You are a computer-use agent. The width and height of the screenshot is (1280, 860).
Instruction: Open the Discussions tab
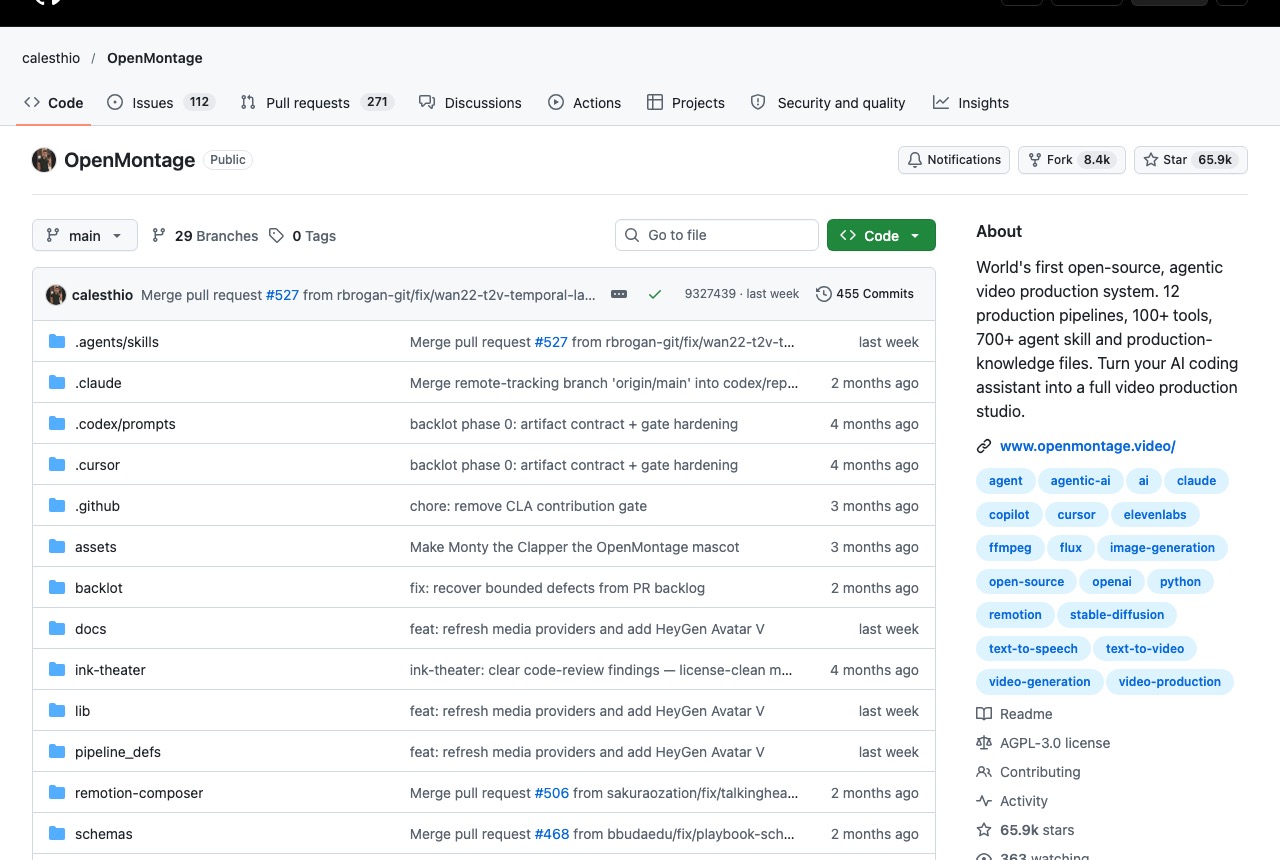[470, 103]
